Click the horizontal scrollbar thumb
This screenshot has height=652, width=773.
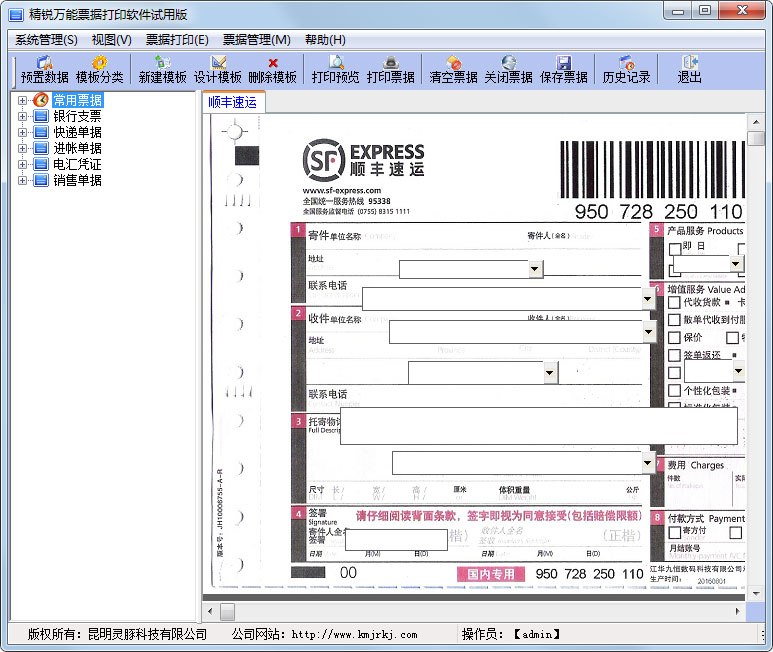click(227, 612)
